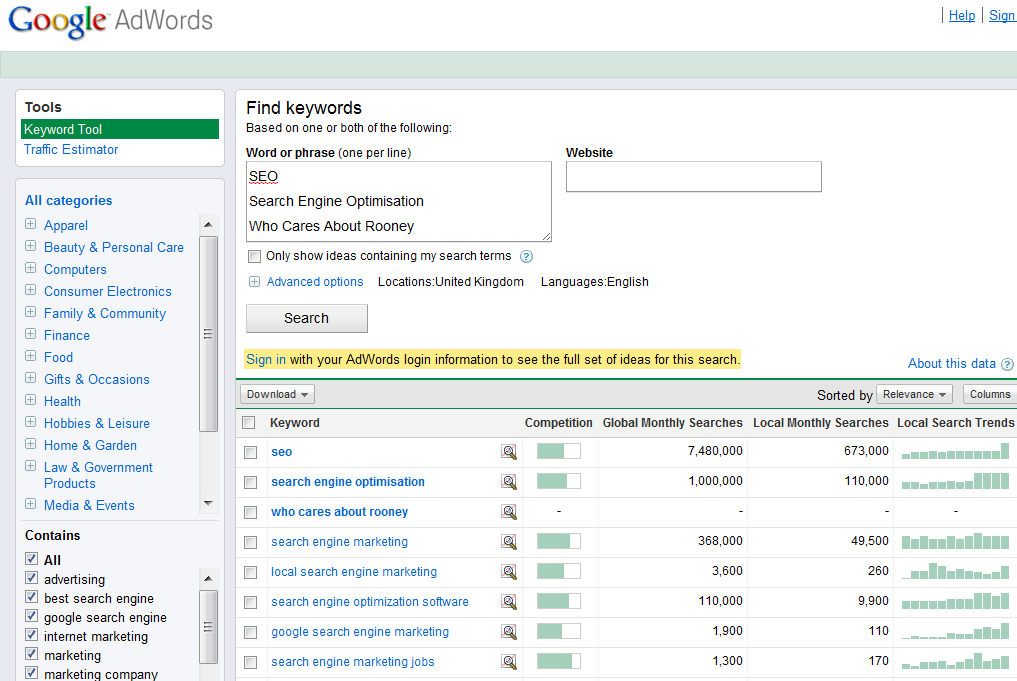Open the Columns button
This screenshot has width=1017, height=681.
990,394
